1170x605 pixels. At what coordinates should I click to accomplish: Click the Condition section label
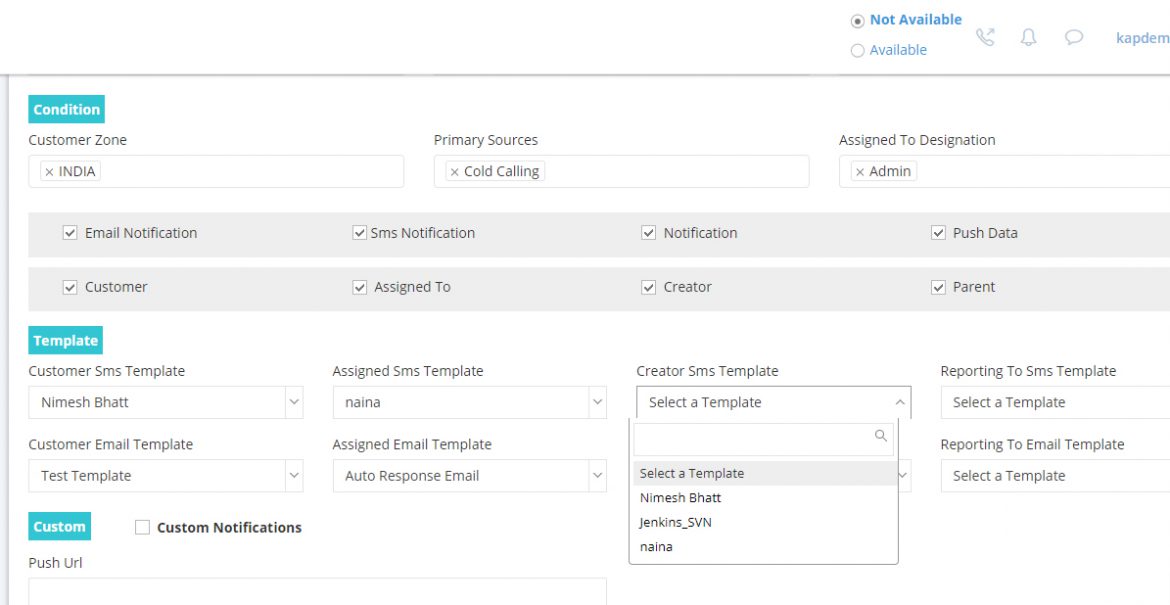(x=66, y=109)
